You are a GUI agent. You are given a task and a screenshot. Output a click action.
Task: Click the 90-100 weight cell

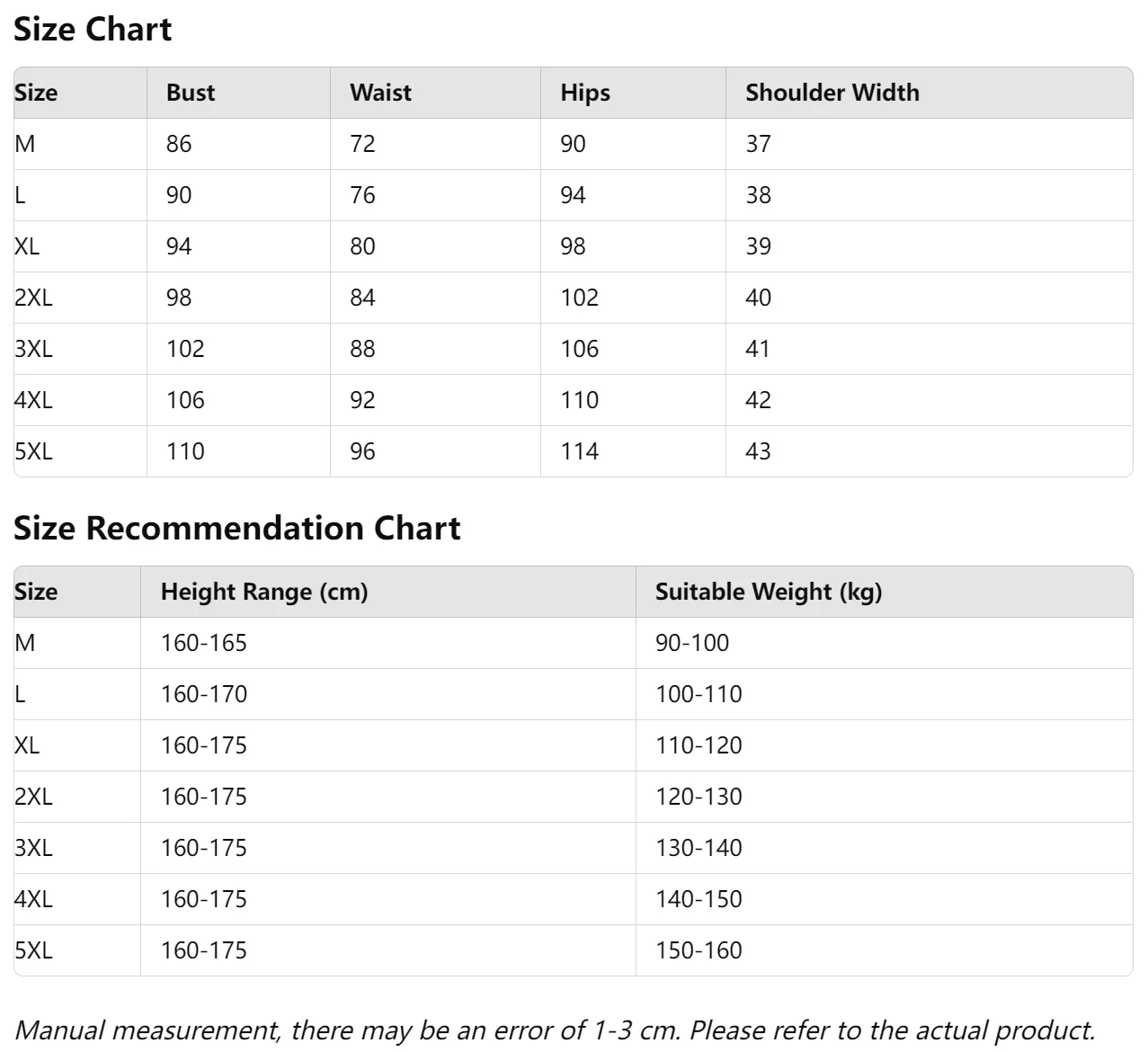pos(691,643)
